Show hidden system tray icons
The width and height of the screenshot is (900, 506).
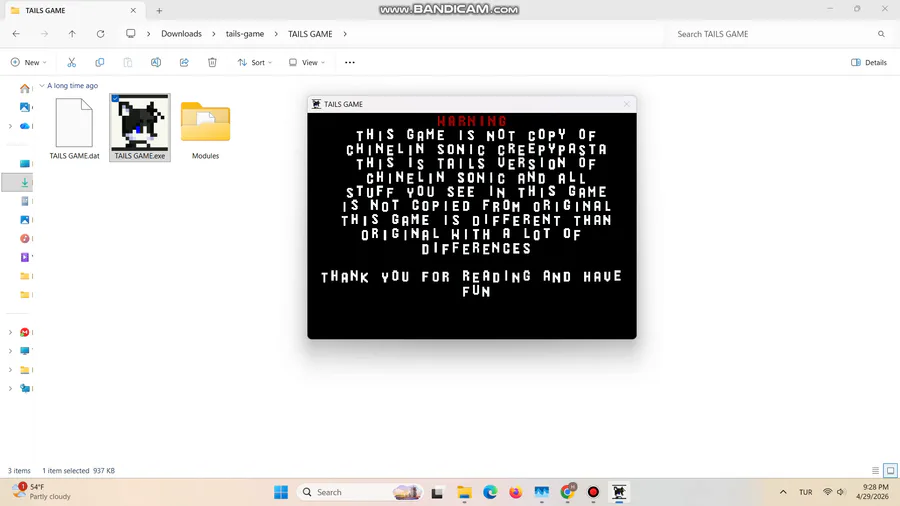tap(783, 492)
